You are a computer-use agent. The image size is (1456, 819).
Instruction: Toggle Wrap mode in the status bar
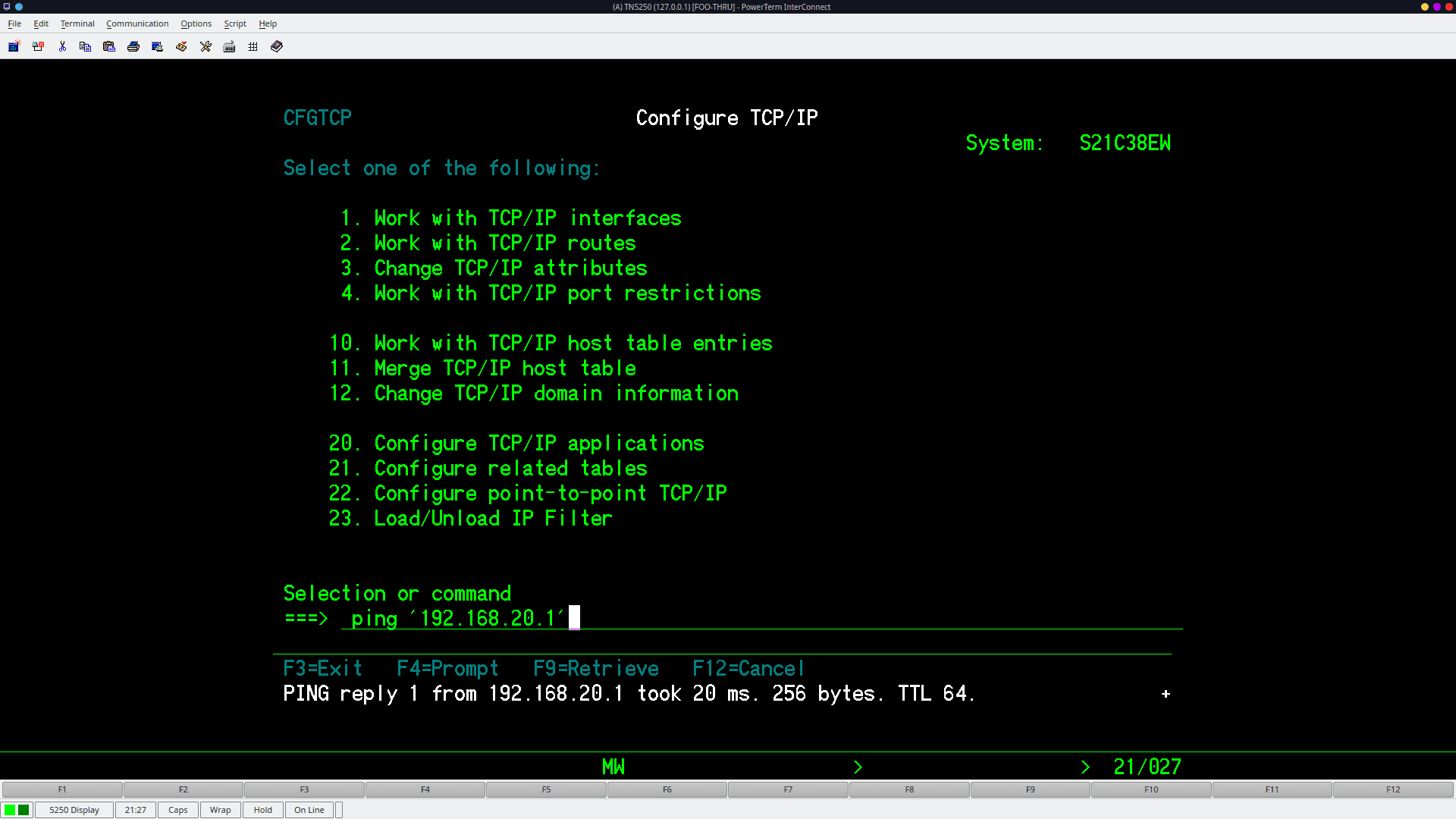point(220,809)
